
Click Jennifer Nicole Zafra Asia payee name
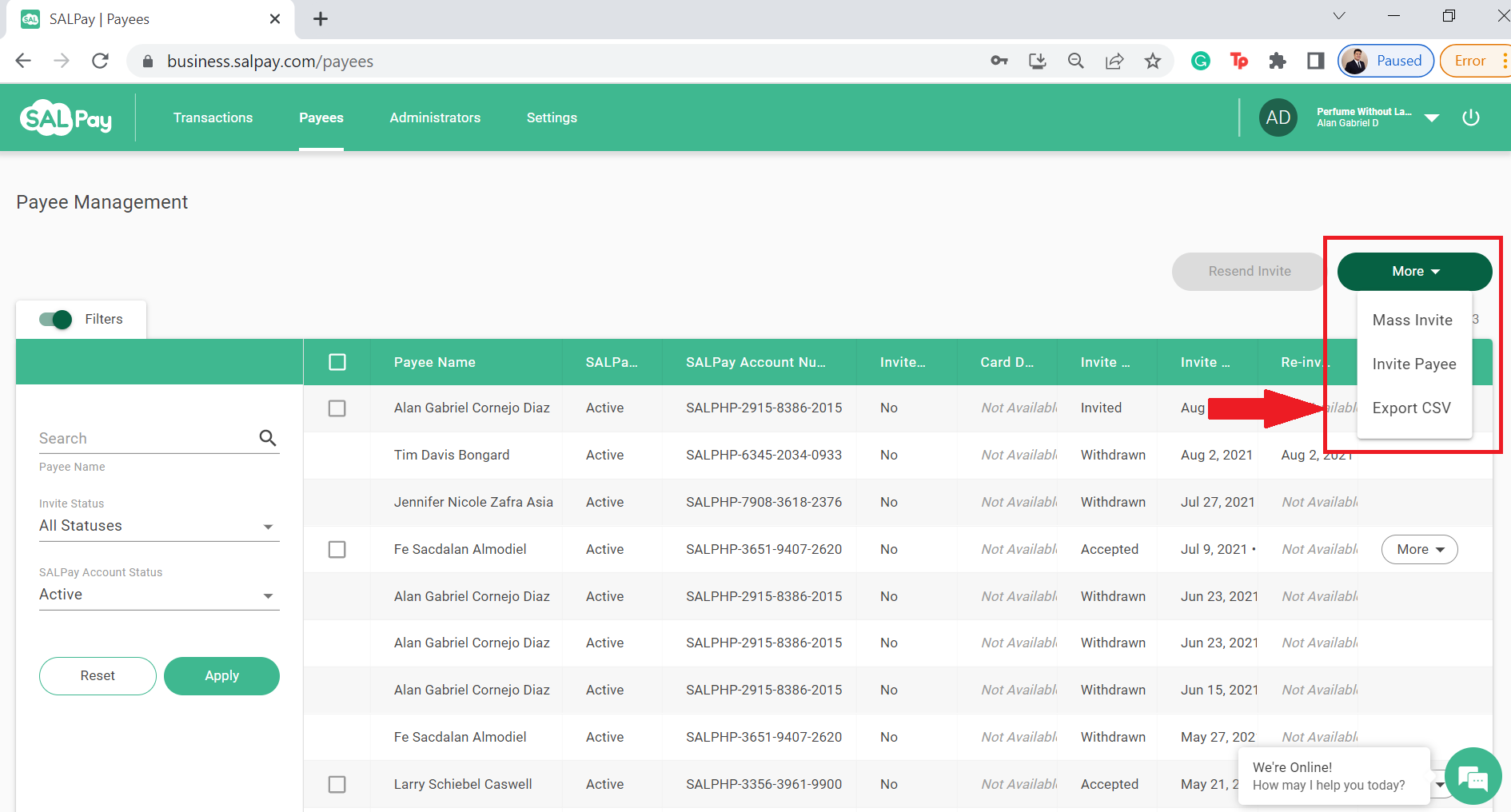(x=473, y=503)
